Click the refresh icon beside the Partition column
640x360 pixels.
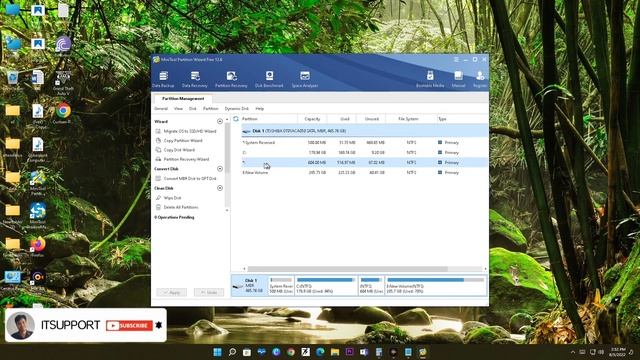click(x=236, y=119)
